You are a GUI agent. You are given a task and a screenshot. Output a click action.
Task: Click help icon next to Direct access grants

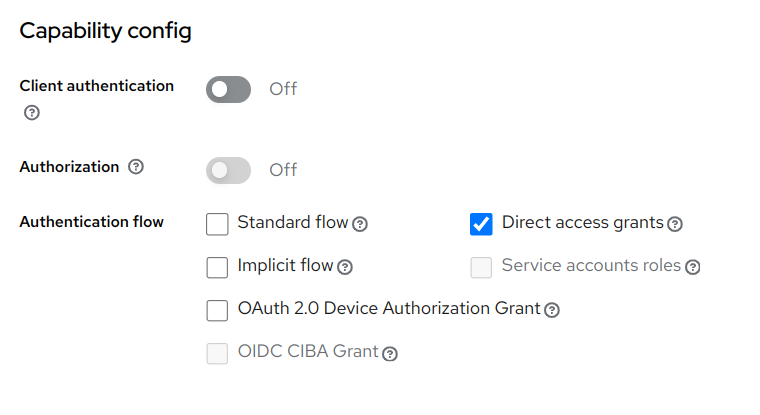(x=675, y=224)
